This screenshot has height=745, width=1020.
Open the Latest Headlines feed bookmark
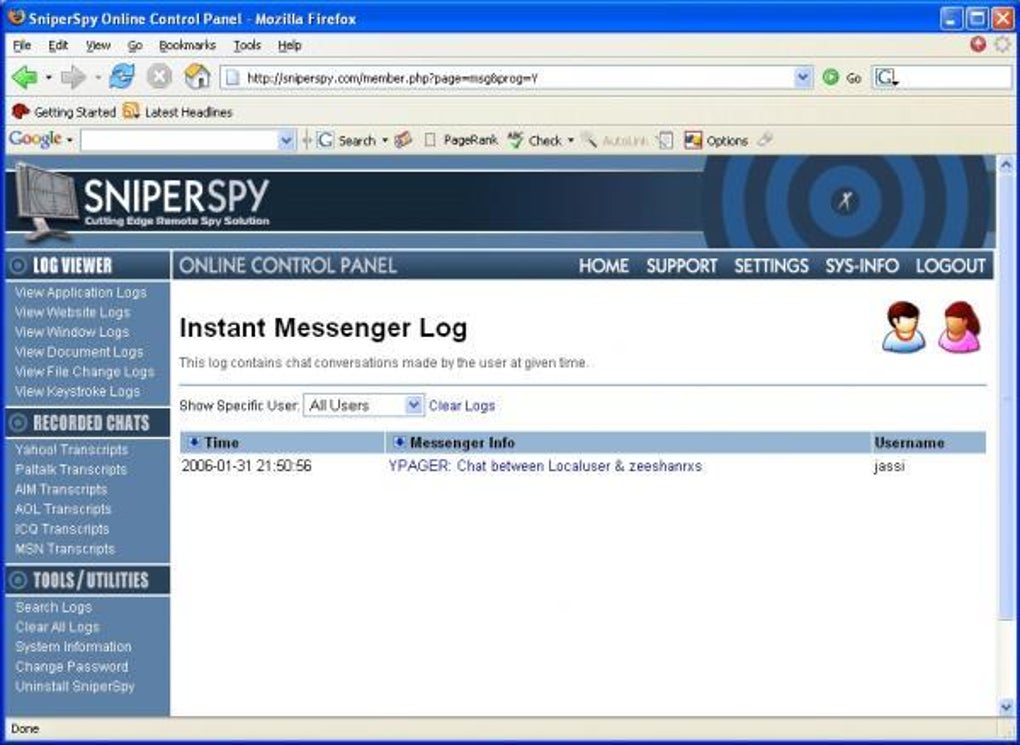coord(178,112)
